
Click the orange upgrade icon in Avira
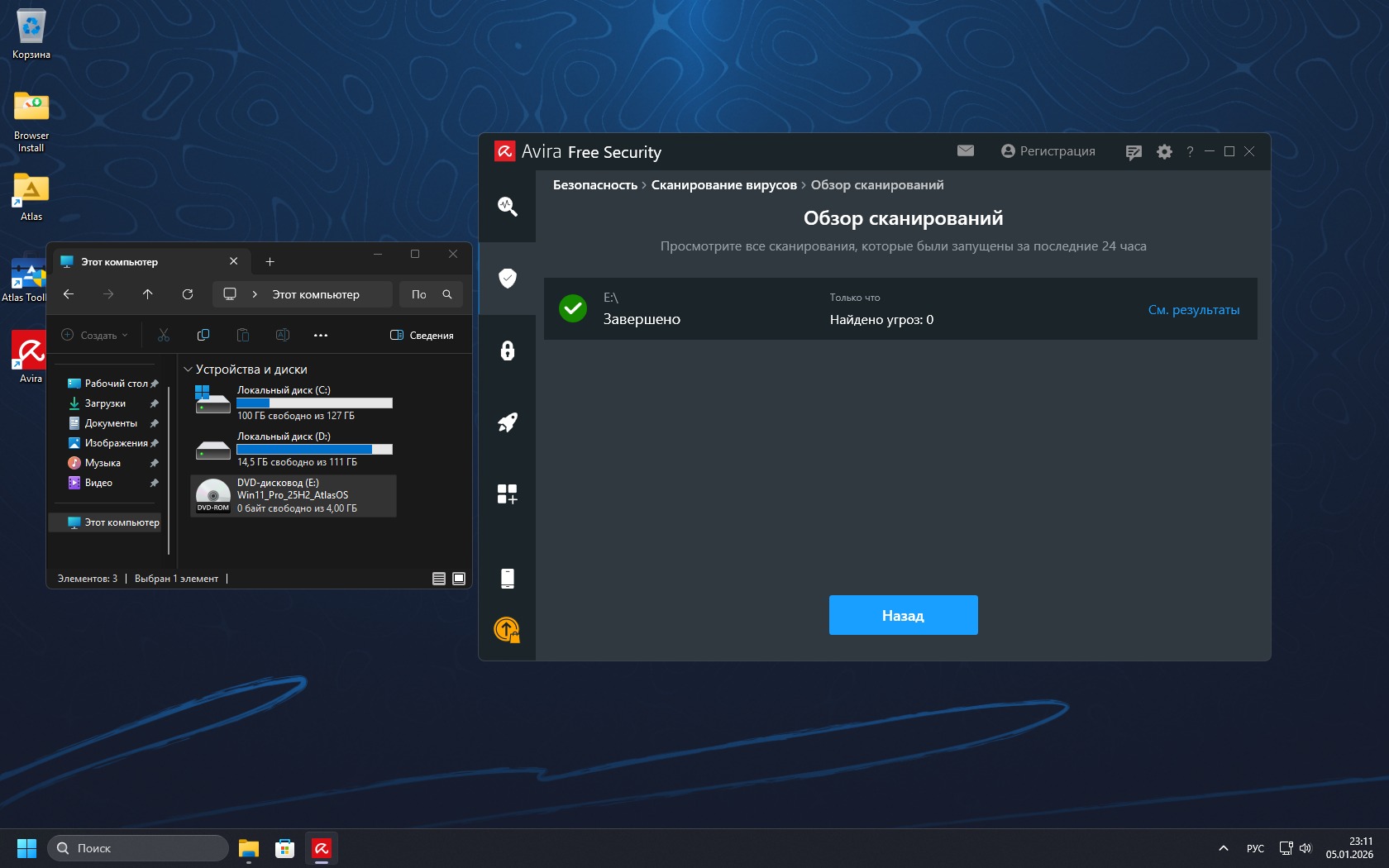point(507,630)
